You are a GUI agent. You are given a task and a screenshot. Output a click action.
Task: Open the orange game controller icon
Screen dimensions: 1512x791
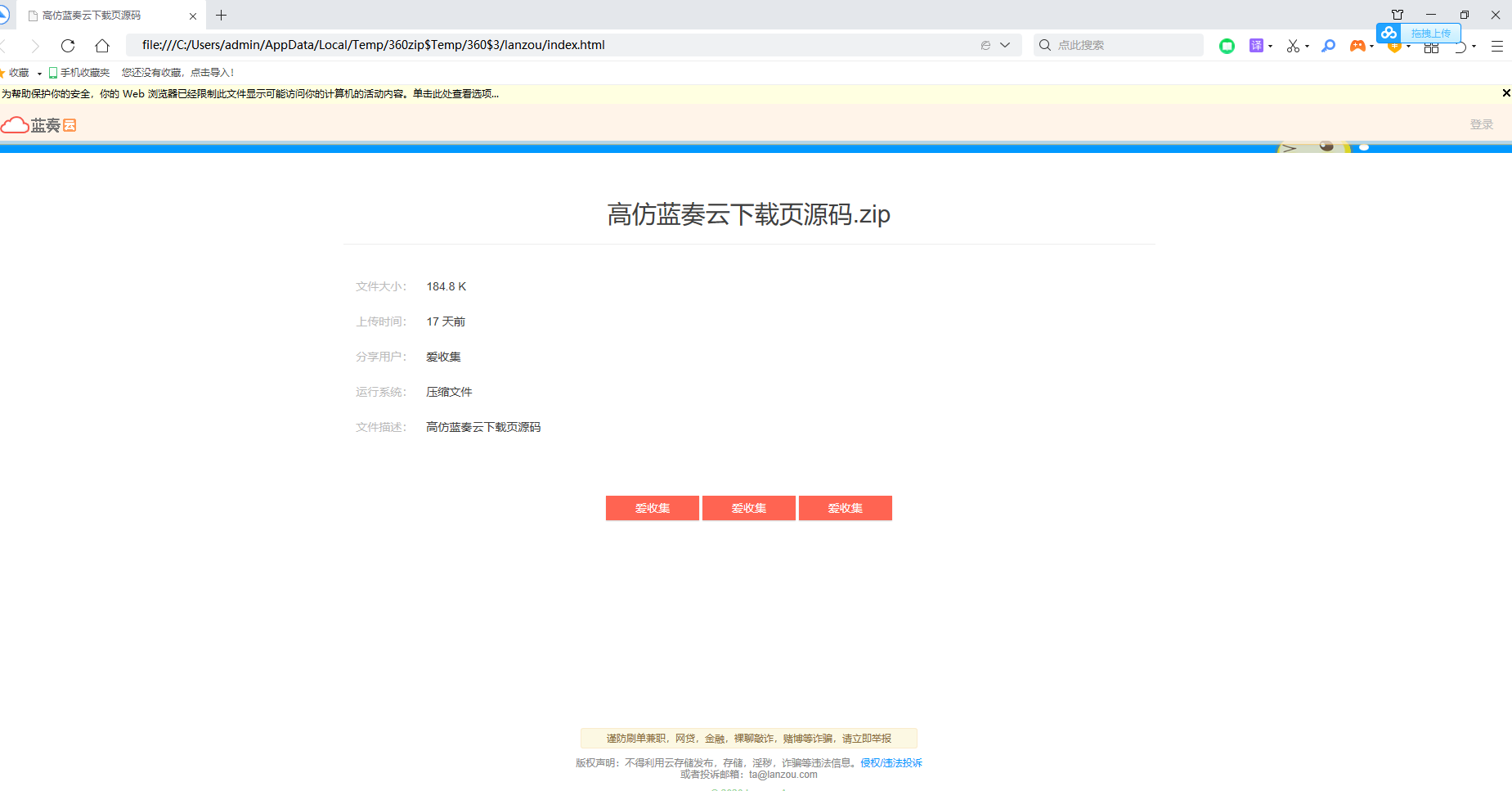tap(1357, 46)
